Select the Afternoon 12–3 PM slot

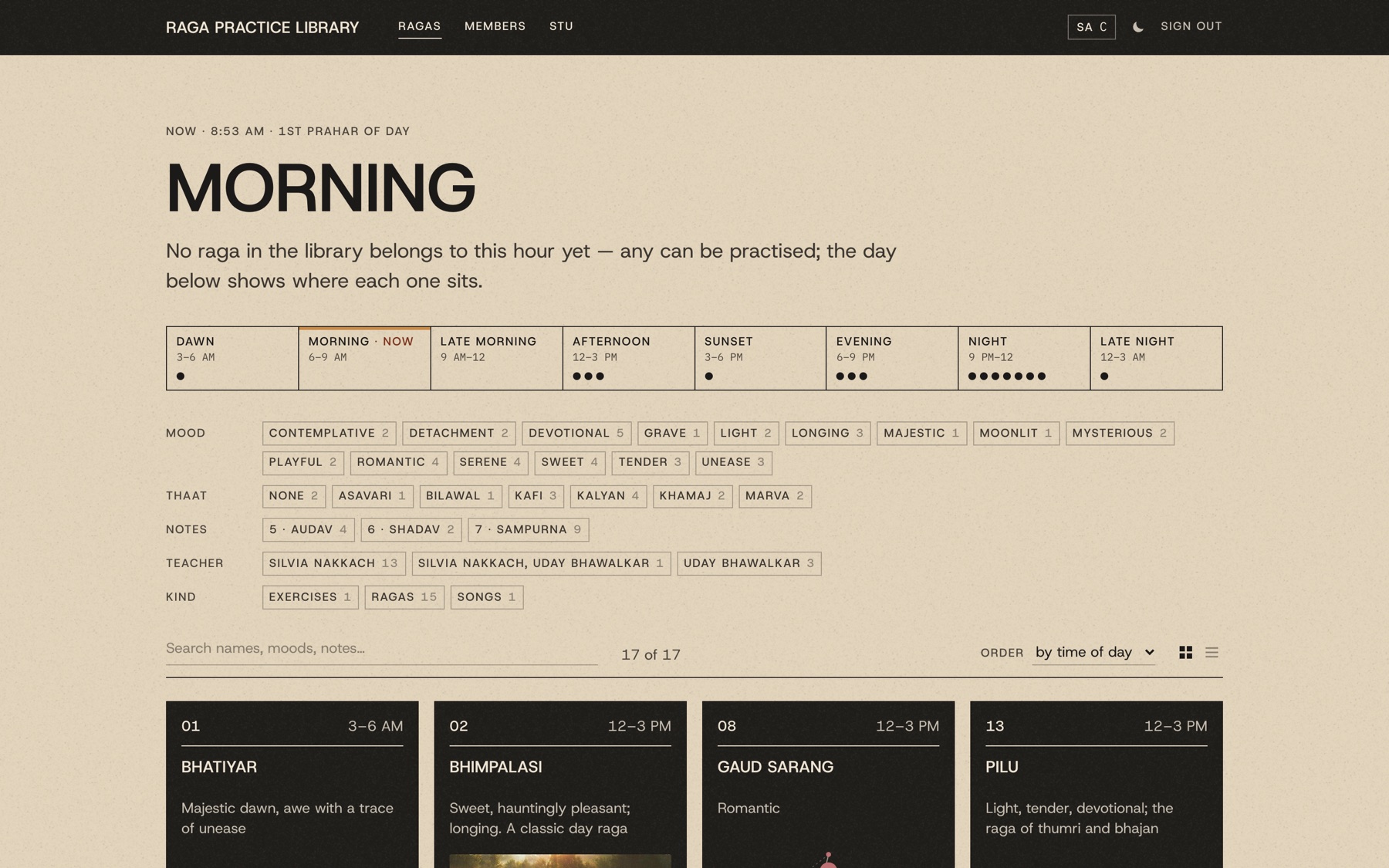tap(628, 358)
